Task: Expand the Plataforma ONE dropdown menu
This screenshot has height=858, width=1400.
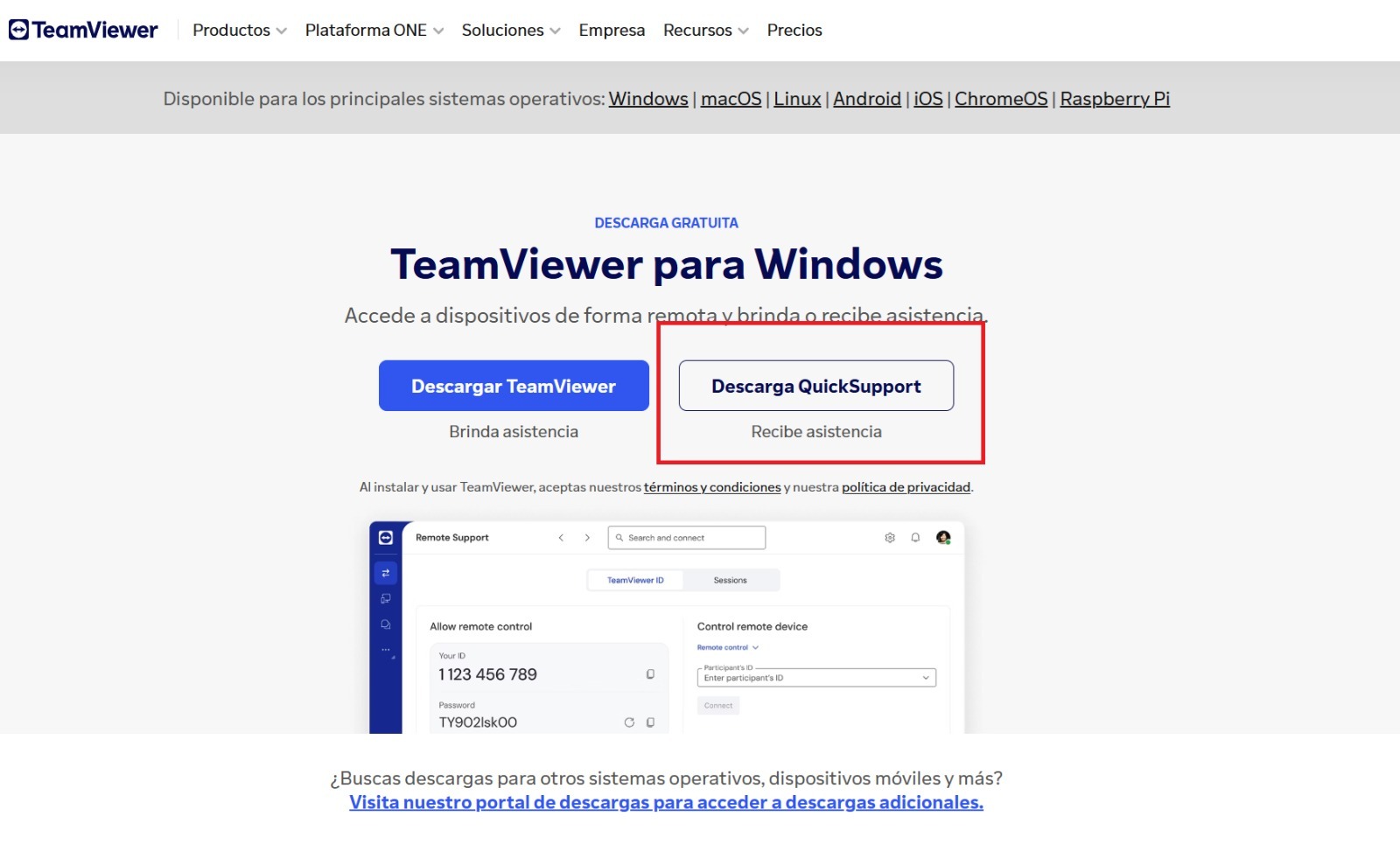Action: coord(374,30)
